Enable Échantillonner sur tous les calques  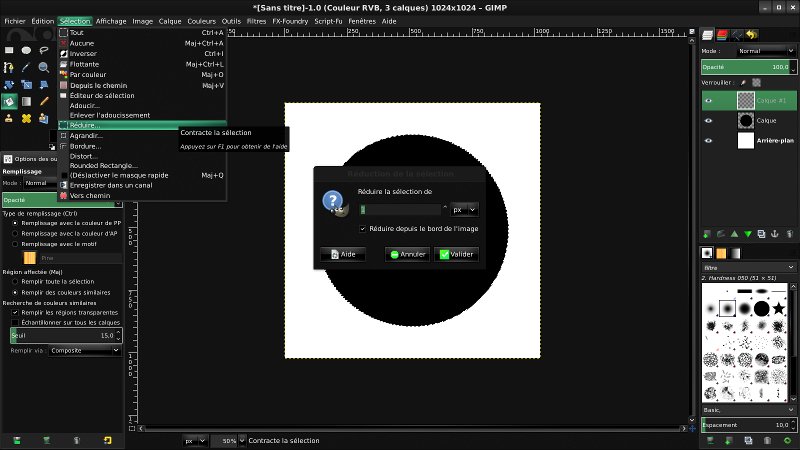click(x=15, y=322)
